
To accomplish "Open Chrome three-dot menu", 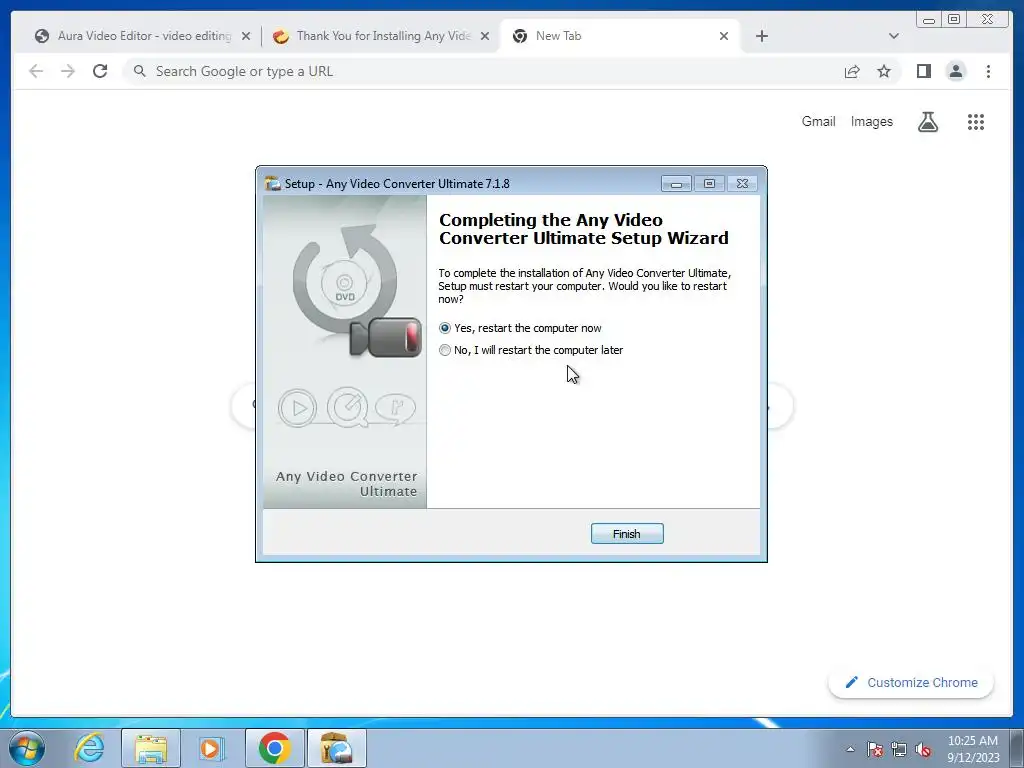I will pos(989,71).
